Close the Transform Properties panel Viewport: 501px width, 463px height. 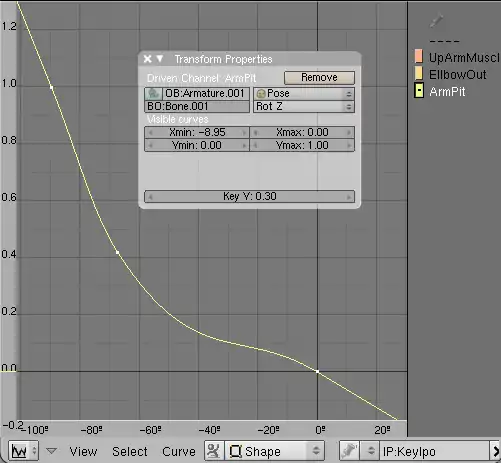[x=147, y=59]
